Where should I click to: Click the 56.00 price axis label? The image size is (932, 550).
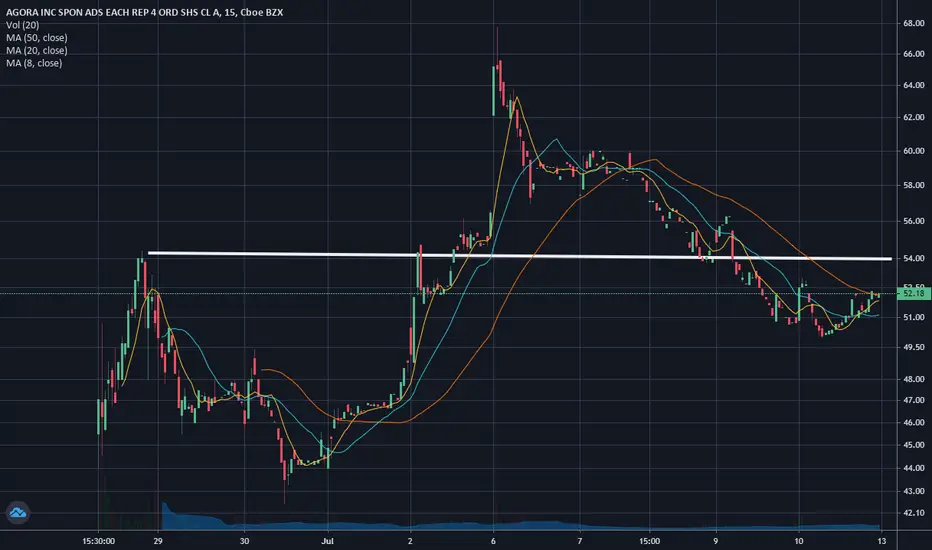[x=914, y=221]
